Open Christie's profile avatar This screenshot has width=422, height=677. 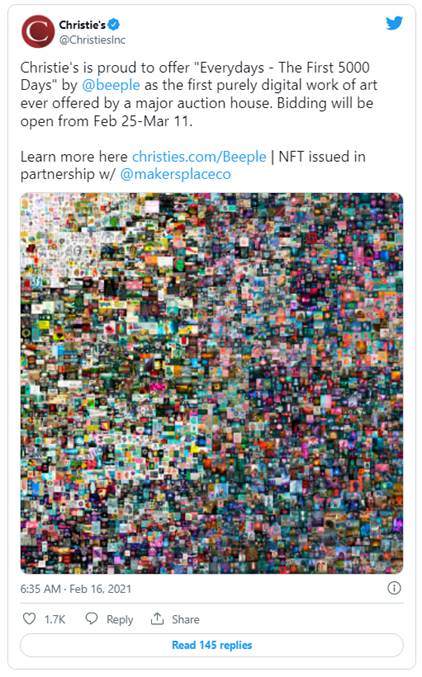[38, 32]
